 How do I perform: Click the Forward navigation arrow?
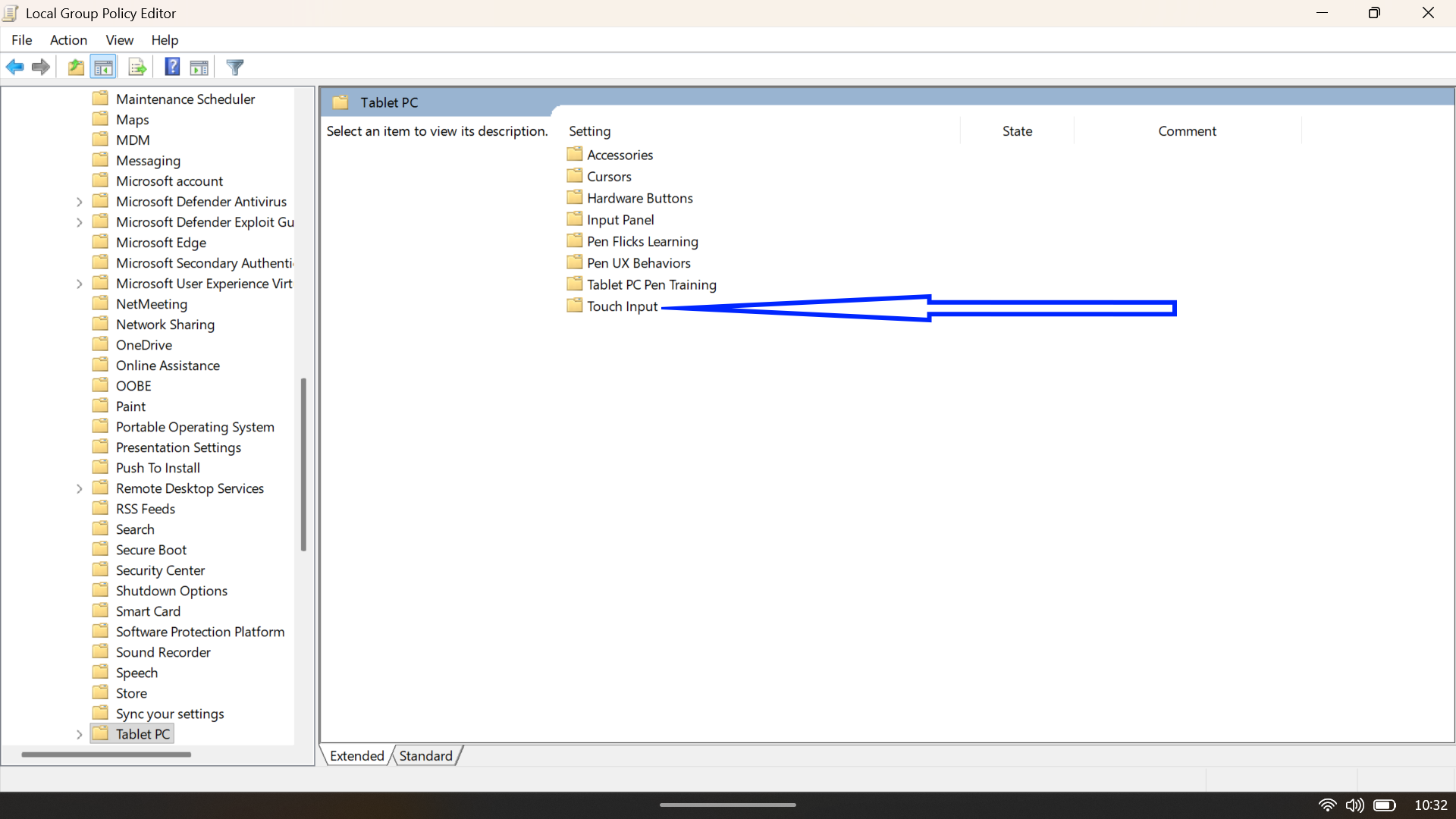point(40,67)
